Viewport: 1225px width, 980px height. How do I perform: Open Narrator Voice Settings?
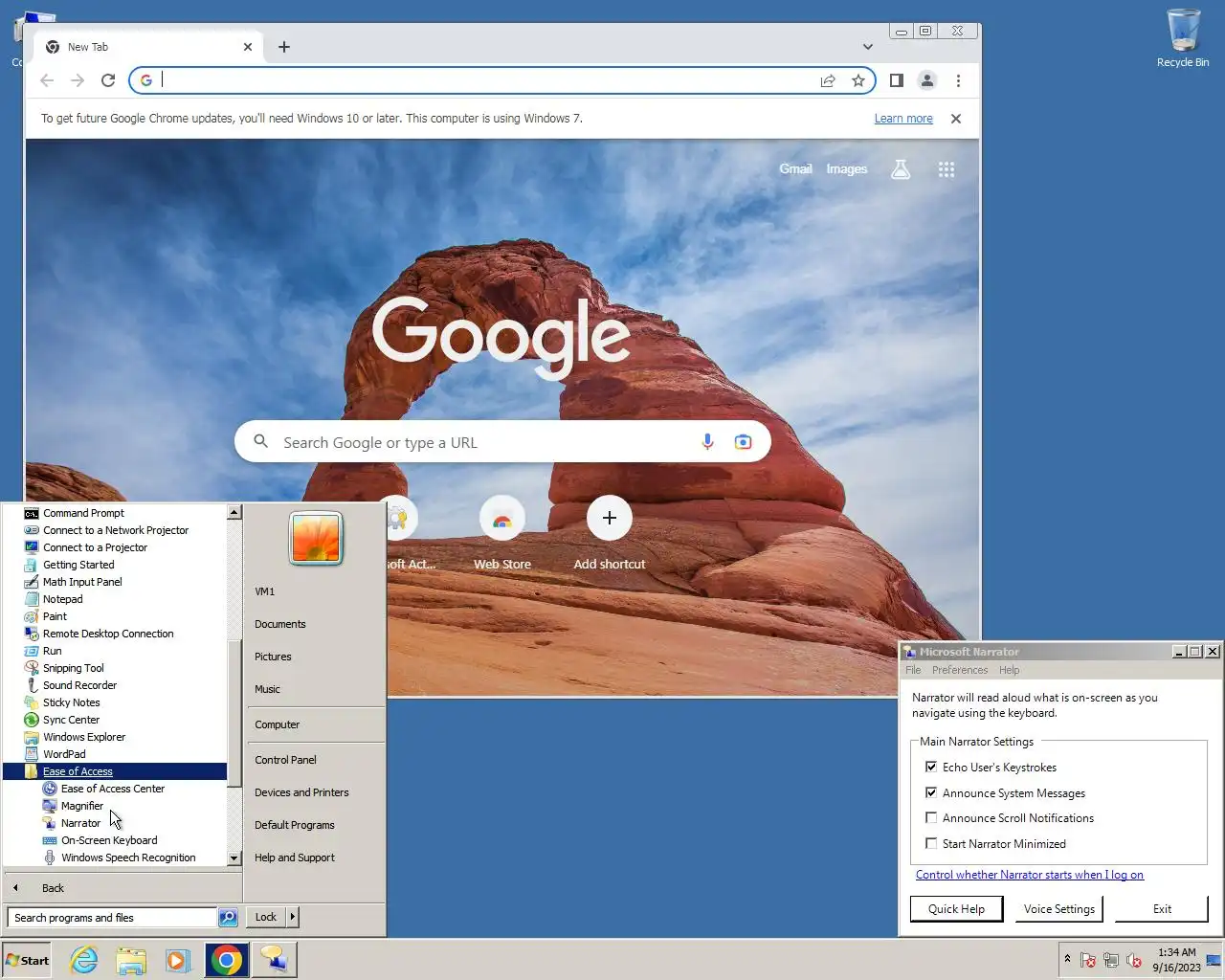(x=1058, y=909)
